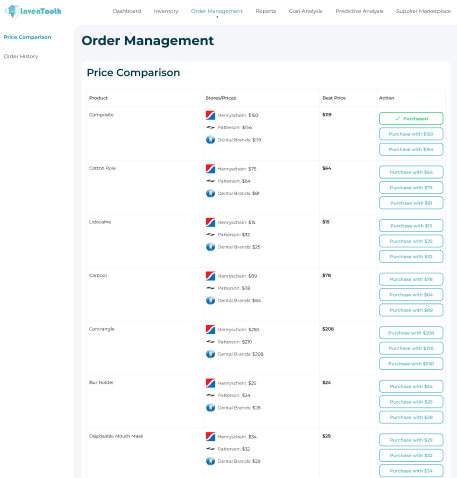
Task: Click the 'Best Price' column header
Action: 334,98
